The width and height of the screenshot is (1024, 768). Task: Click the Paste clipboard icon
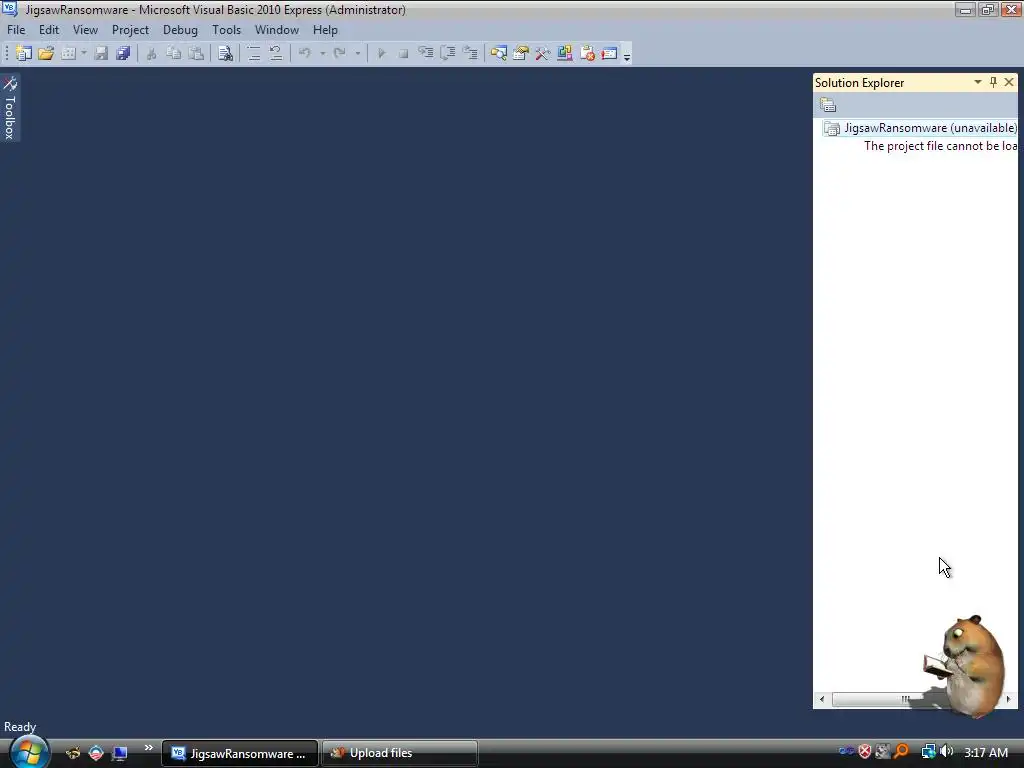click(196, 54)
